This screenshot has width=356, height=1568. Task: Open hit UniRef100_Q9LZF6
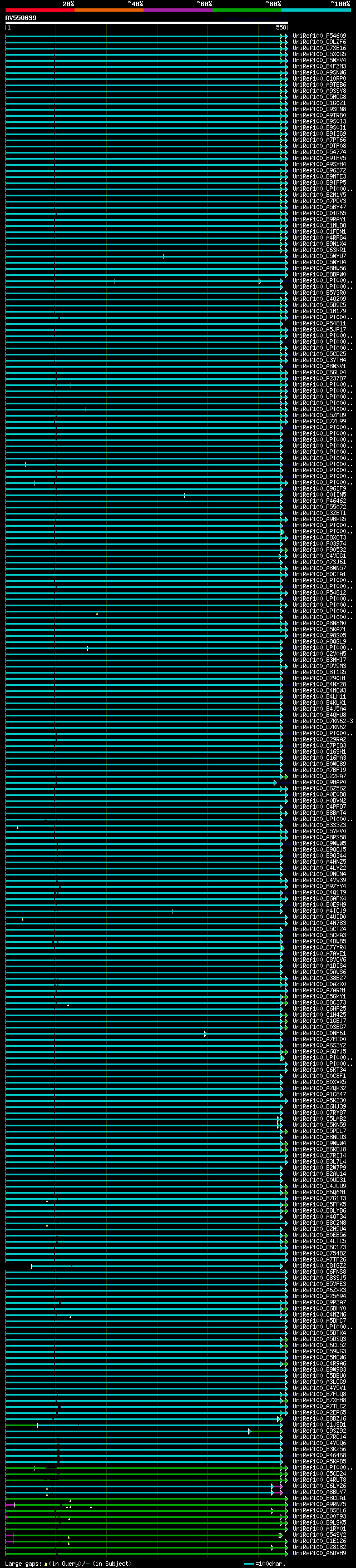point(319,42)
